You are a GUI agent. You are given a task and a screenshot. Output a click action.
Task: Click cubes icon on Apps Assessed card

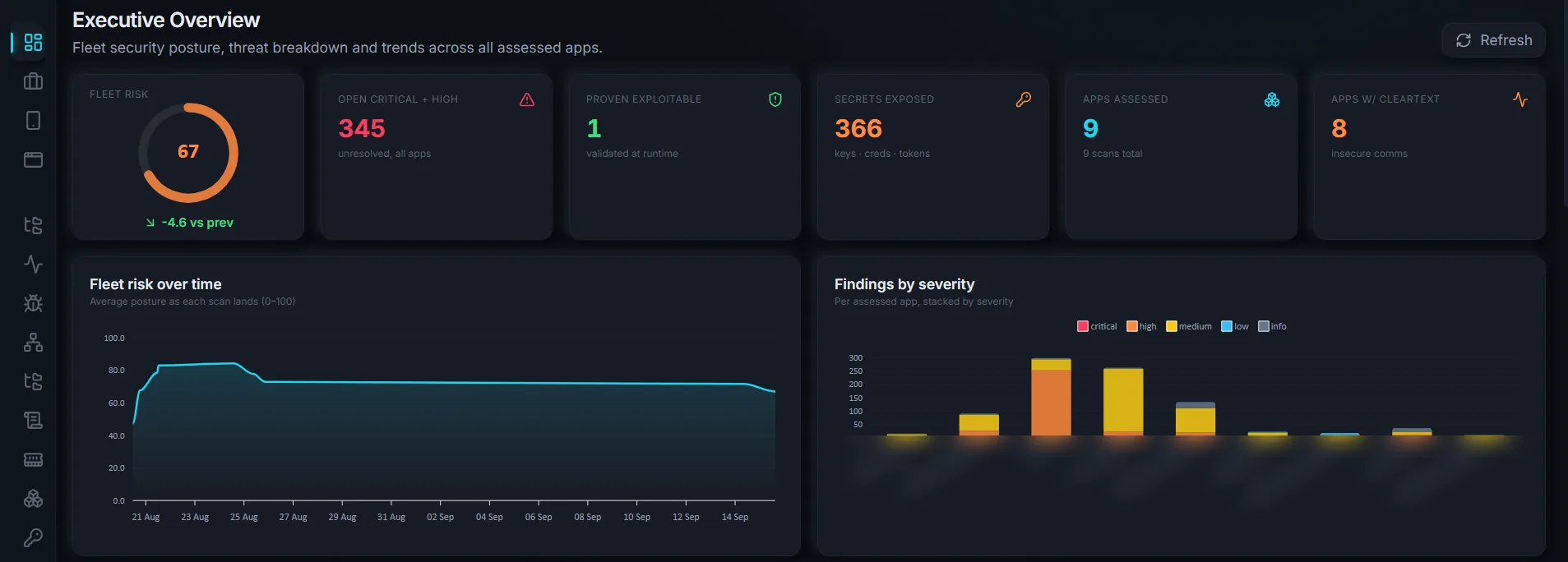[x=1272, y=99]
